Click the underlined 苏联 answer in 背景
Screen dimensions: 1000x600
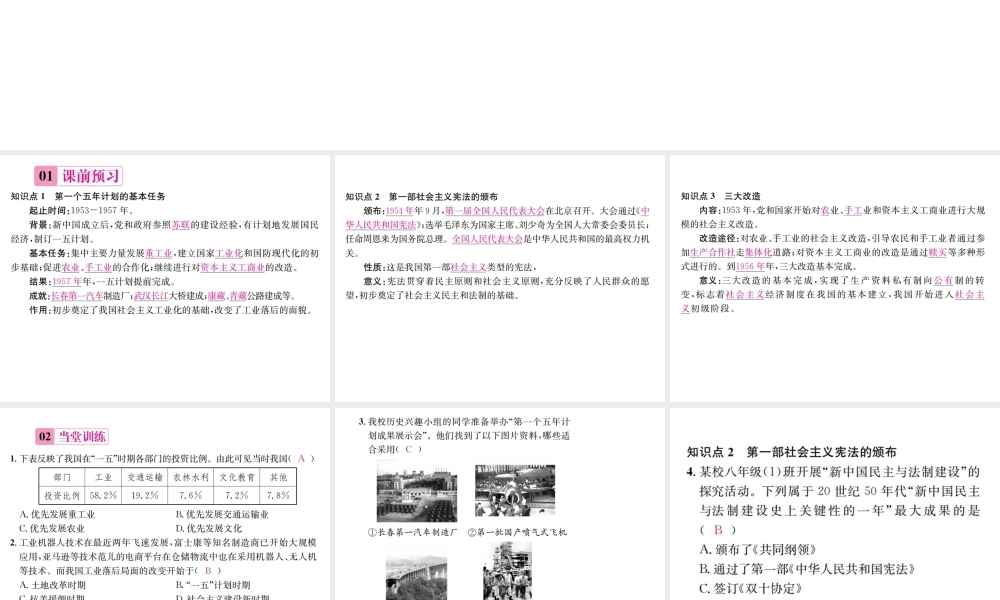tap(180, 225)
